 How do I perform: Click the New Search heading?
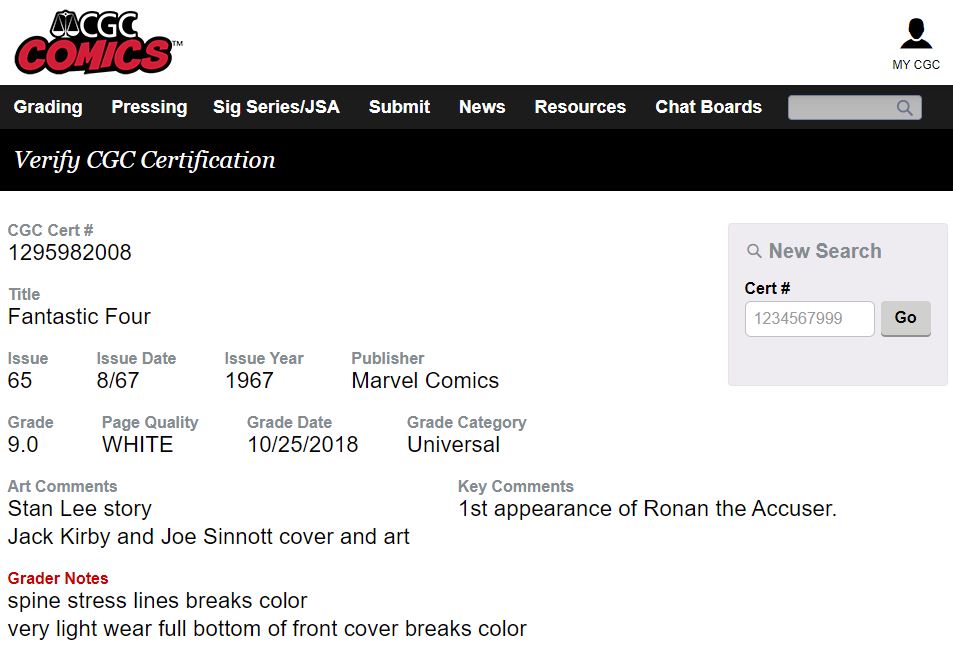coord(825,251)
